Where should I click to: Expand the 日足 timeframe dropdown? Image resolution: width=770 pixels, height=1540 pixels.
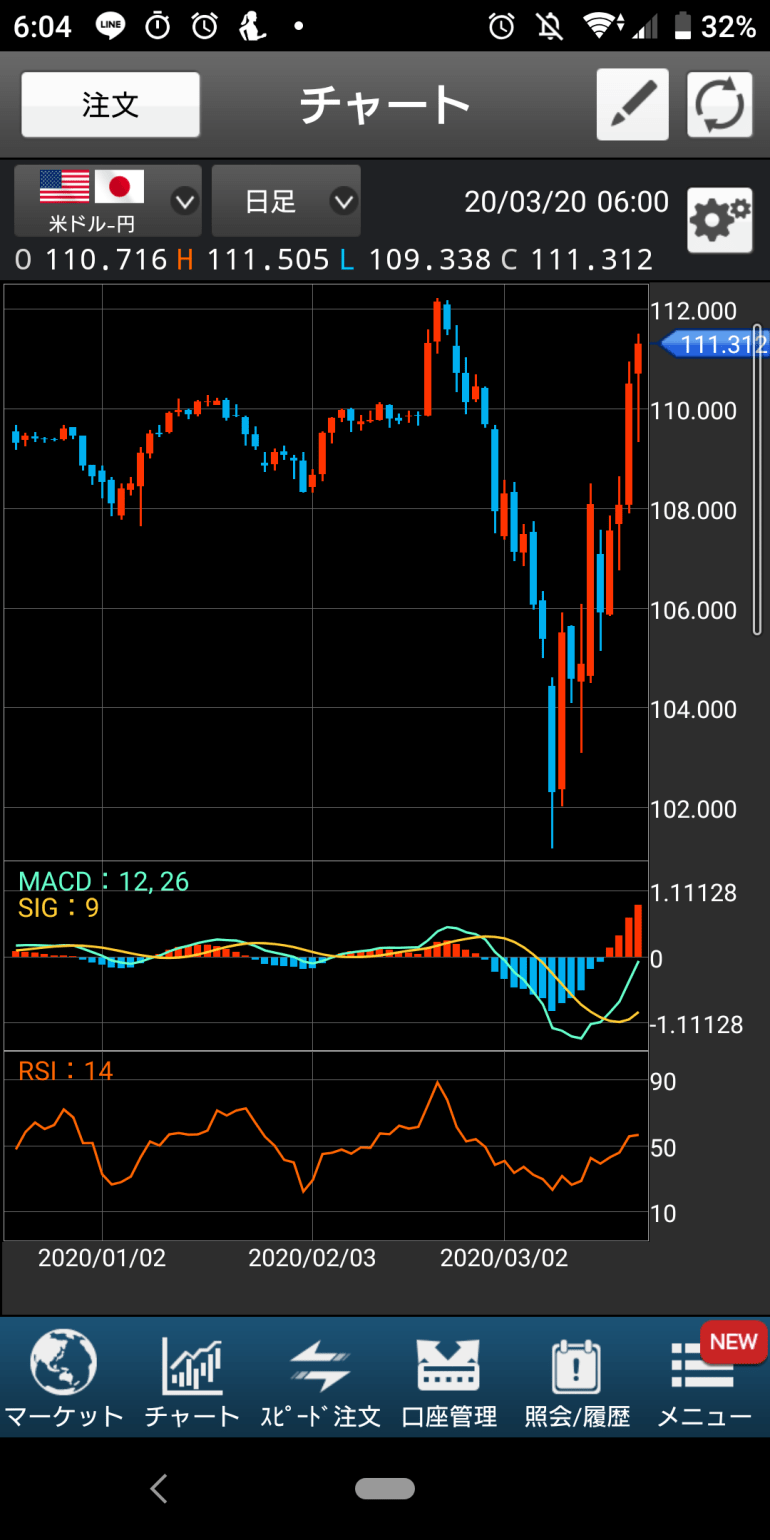click(x=286, y=201)
